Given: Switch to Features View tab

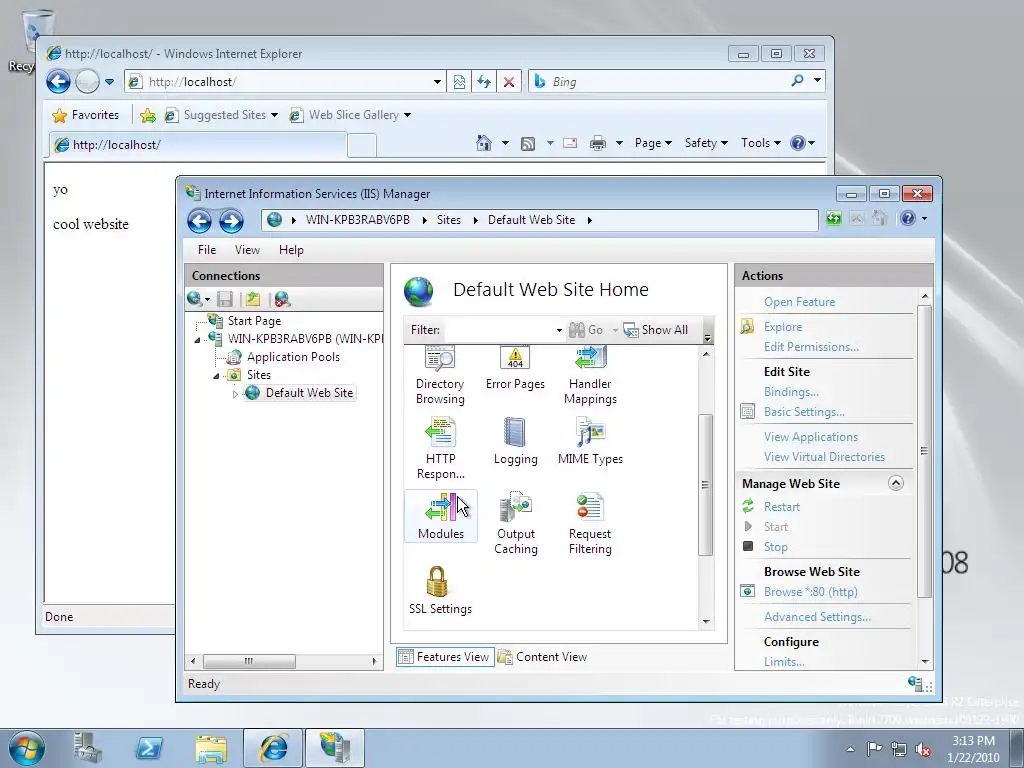Looking at the screenshot, I should pos(445,657).
